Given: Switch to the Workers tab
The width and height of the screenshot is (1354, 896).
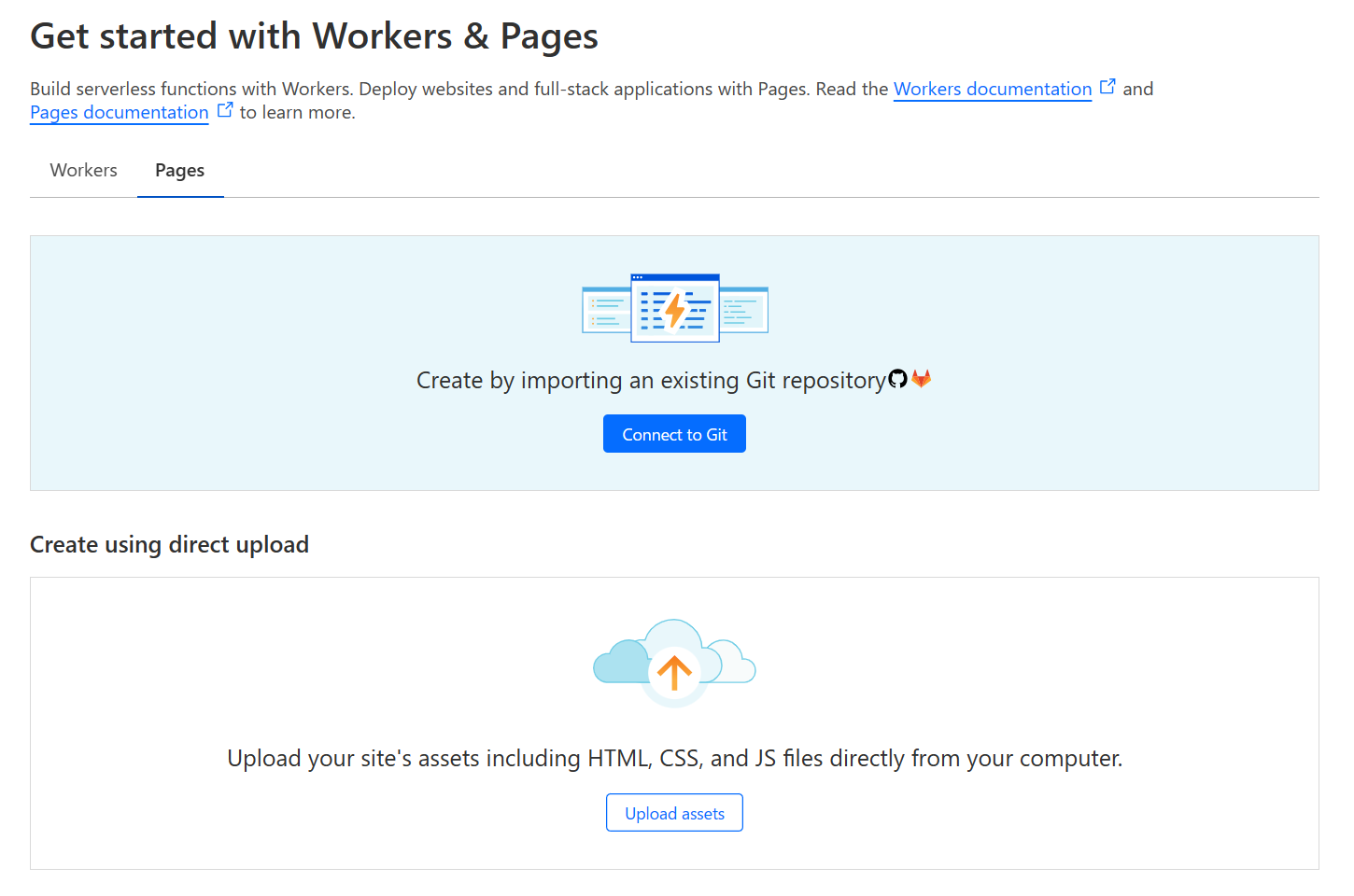Looking at the screenshot, I should [83, 170].
